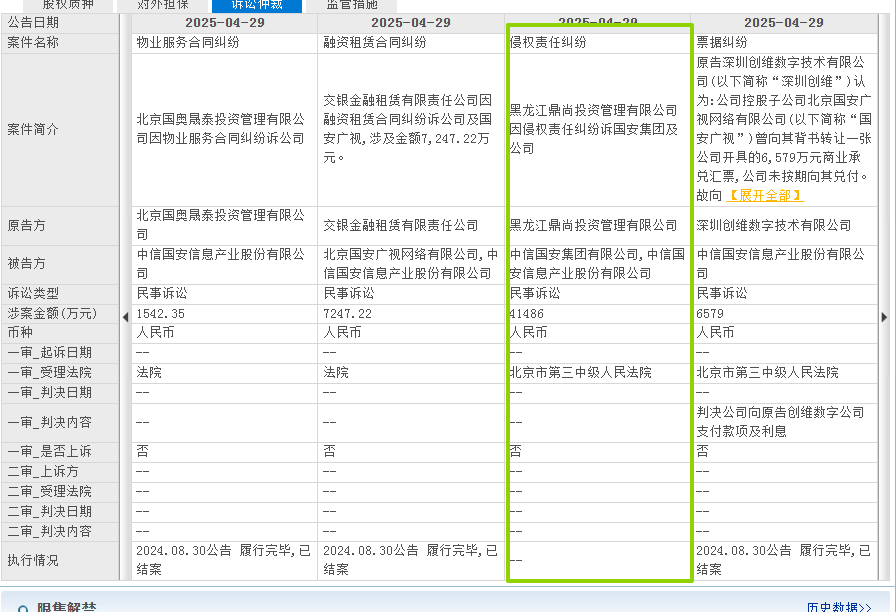
Task: Click date header above 票据纠纷
Action: click(x=784, y=23)
